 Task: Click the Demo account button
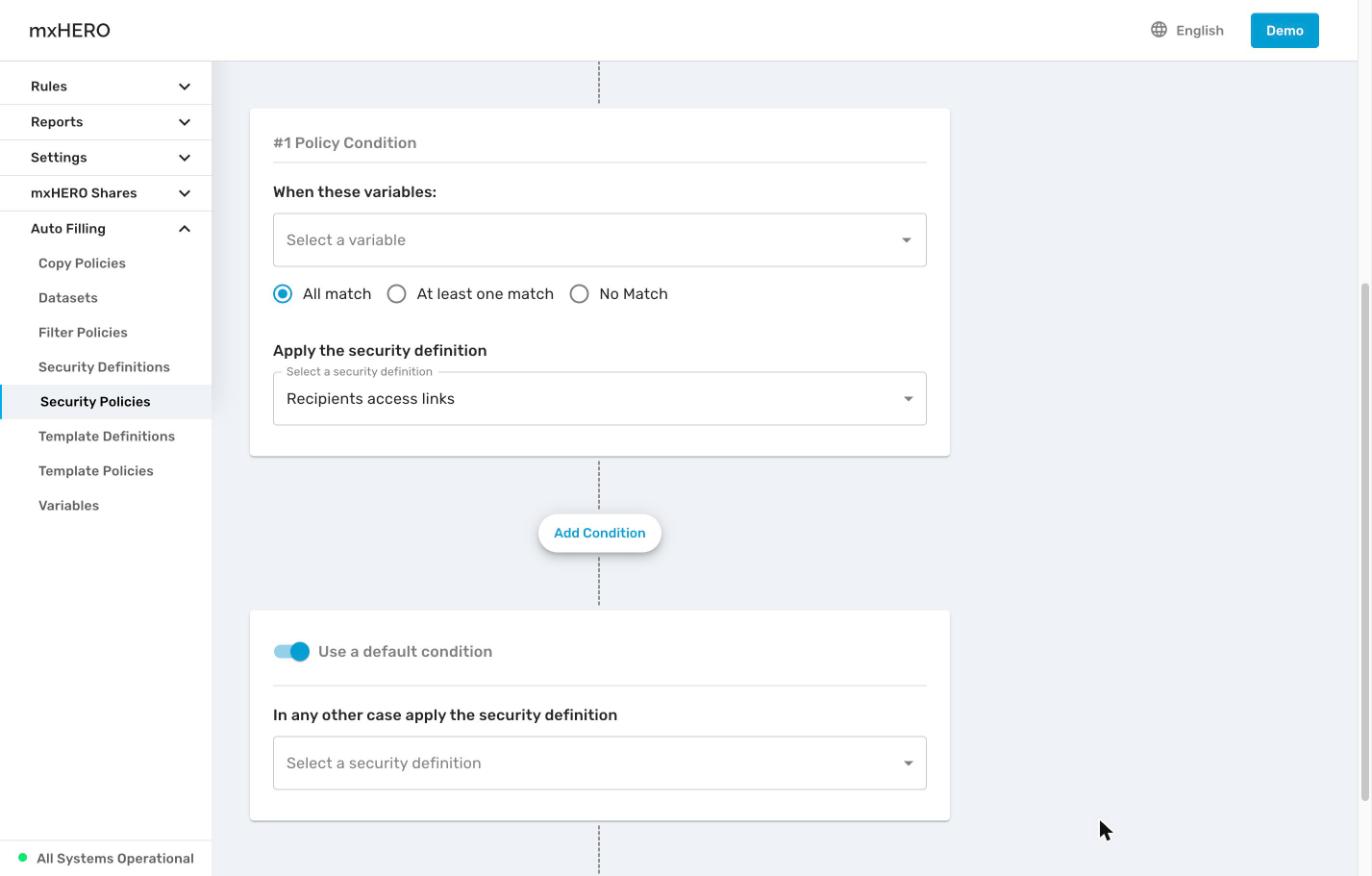pos(1284,30)
